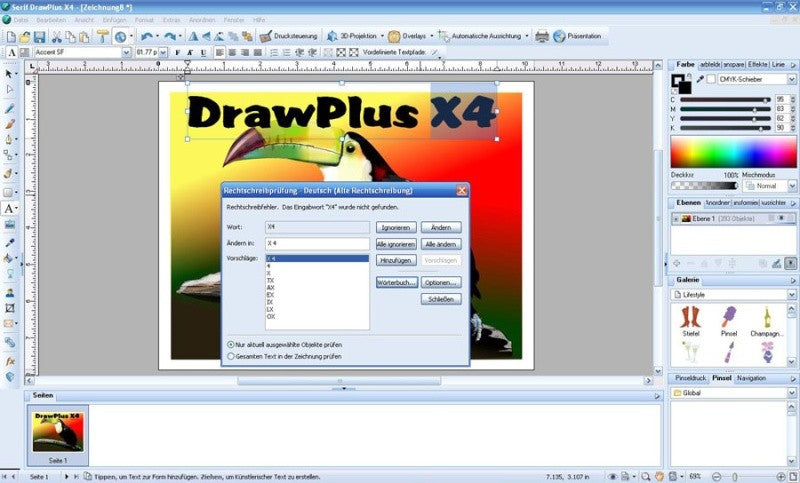Image resolution: width=800 pixels, height=483 pixels.
Task: Toggle visibility of Ebene 1 layer
Action: pos(781,218)
